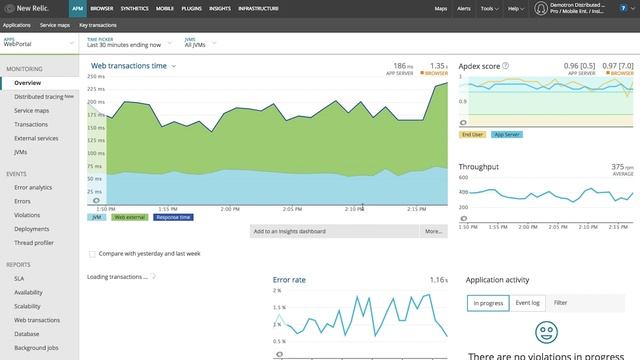640x360 pixels.
Task: Select the Event log activity tab
Action: pyautogui.click(x=527, y=303)
